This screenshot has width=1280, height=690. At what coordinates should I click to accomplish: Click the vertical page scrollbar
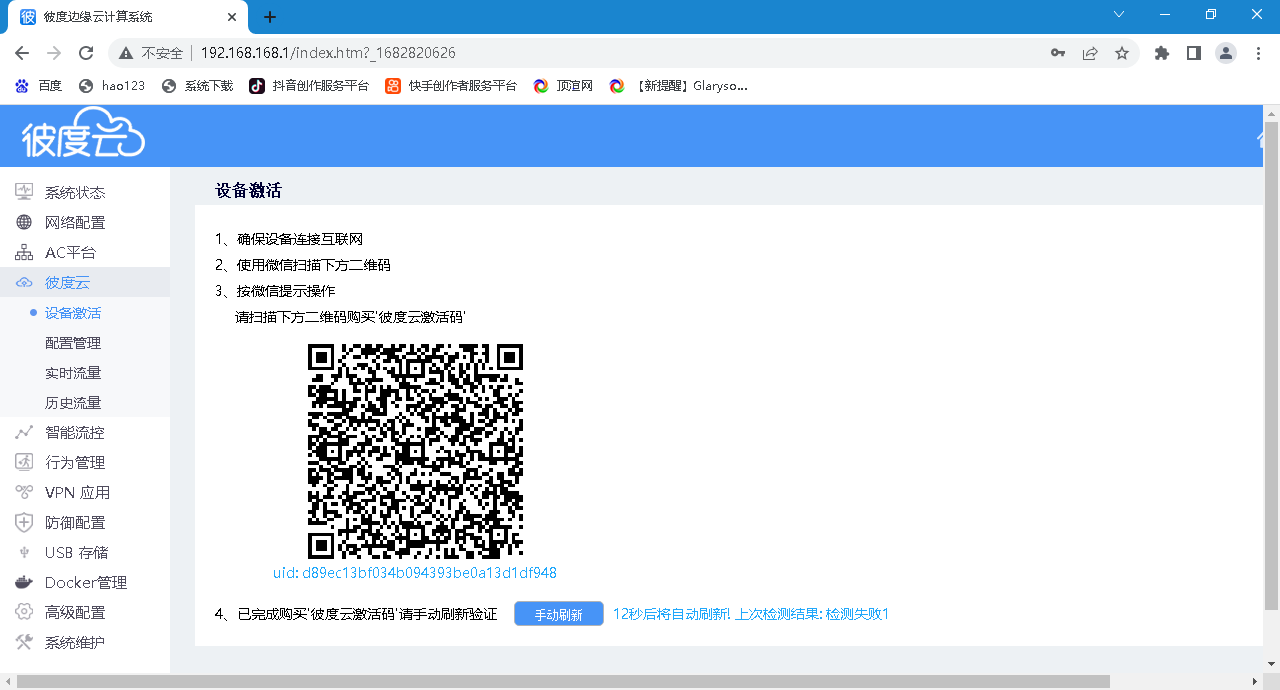1271,366
